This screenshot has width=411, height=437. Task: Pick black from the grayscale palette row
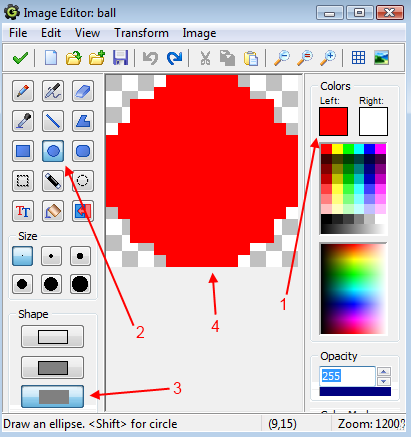click(326, 219)
